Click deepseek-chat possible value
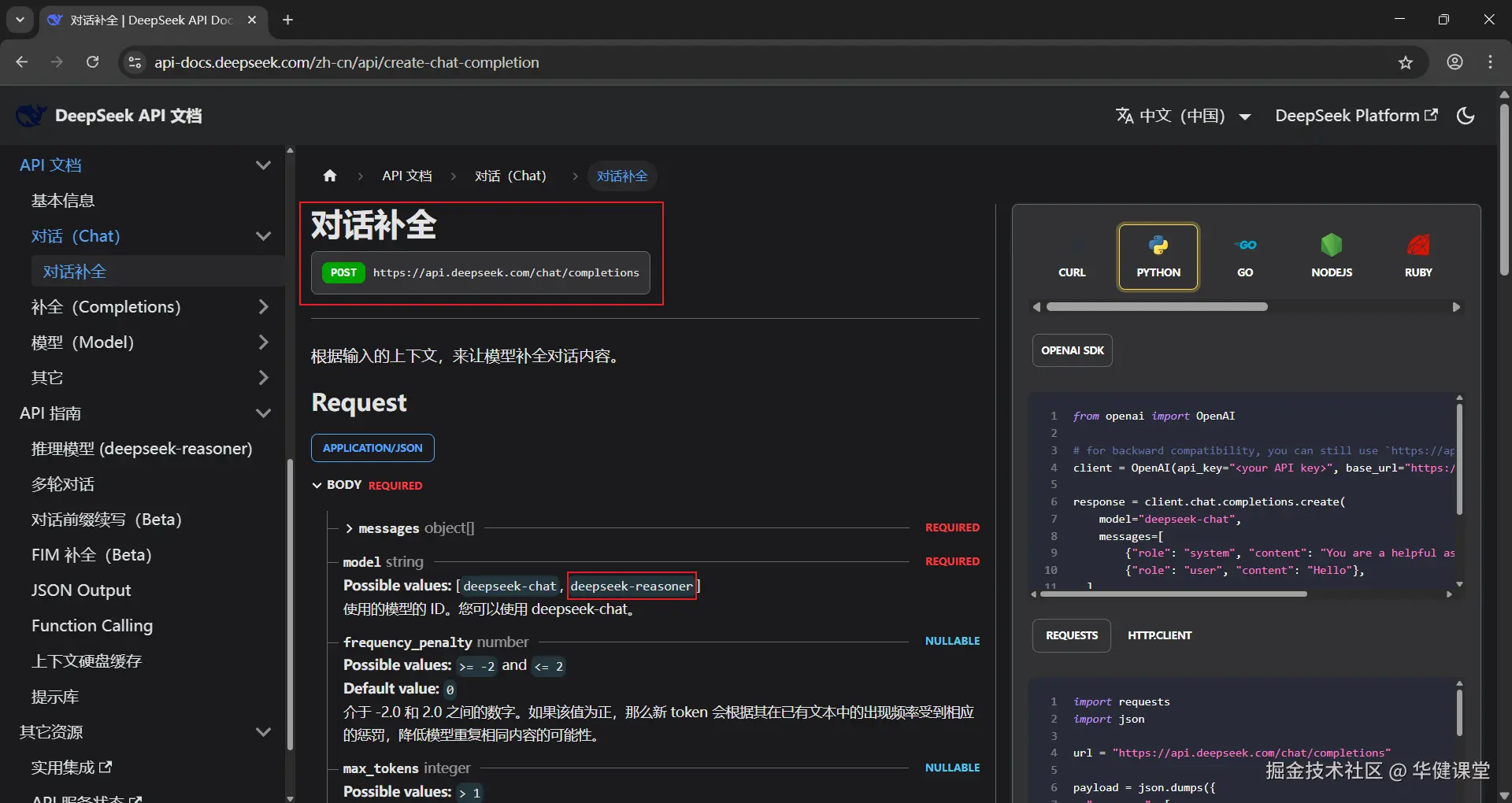 point(510,586)
